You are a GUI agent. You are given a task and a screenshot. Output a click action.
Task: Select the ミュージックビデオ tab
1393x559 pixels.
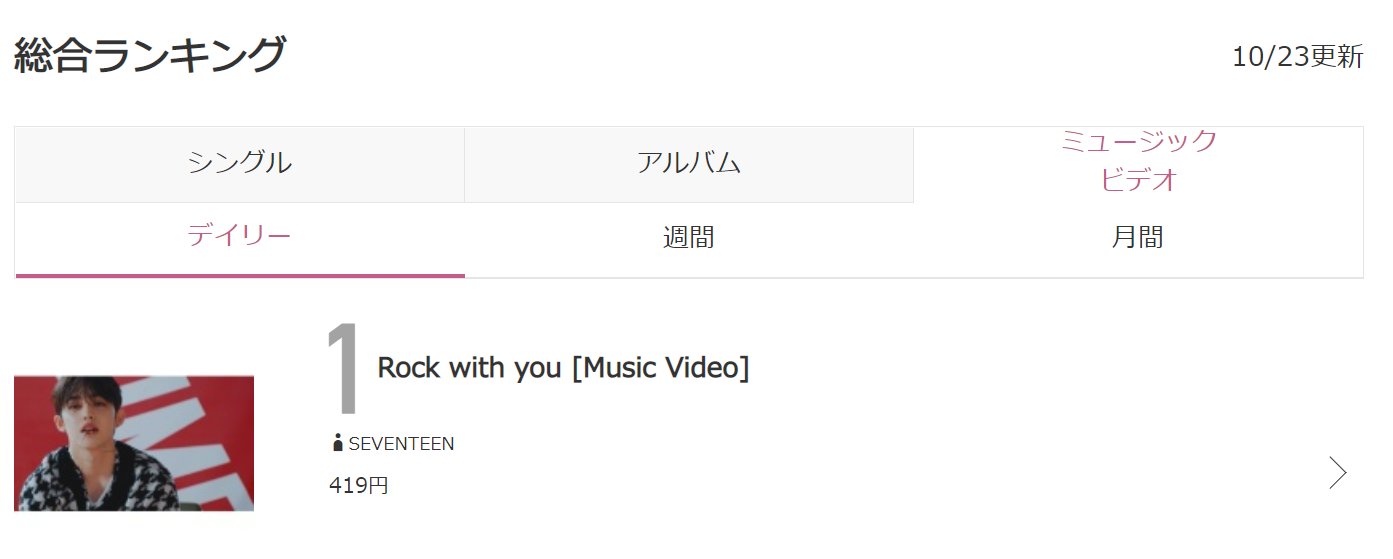click(1138, 164)
